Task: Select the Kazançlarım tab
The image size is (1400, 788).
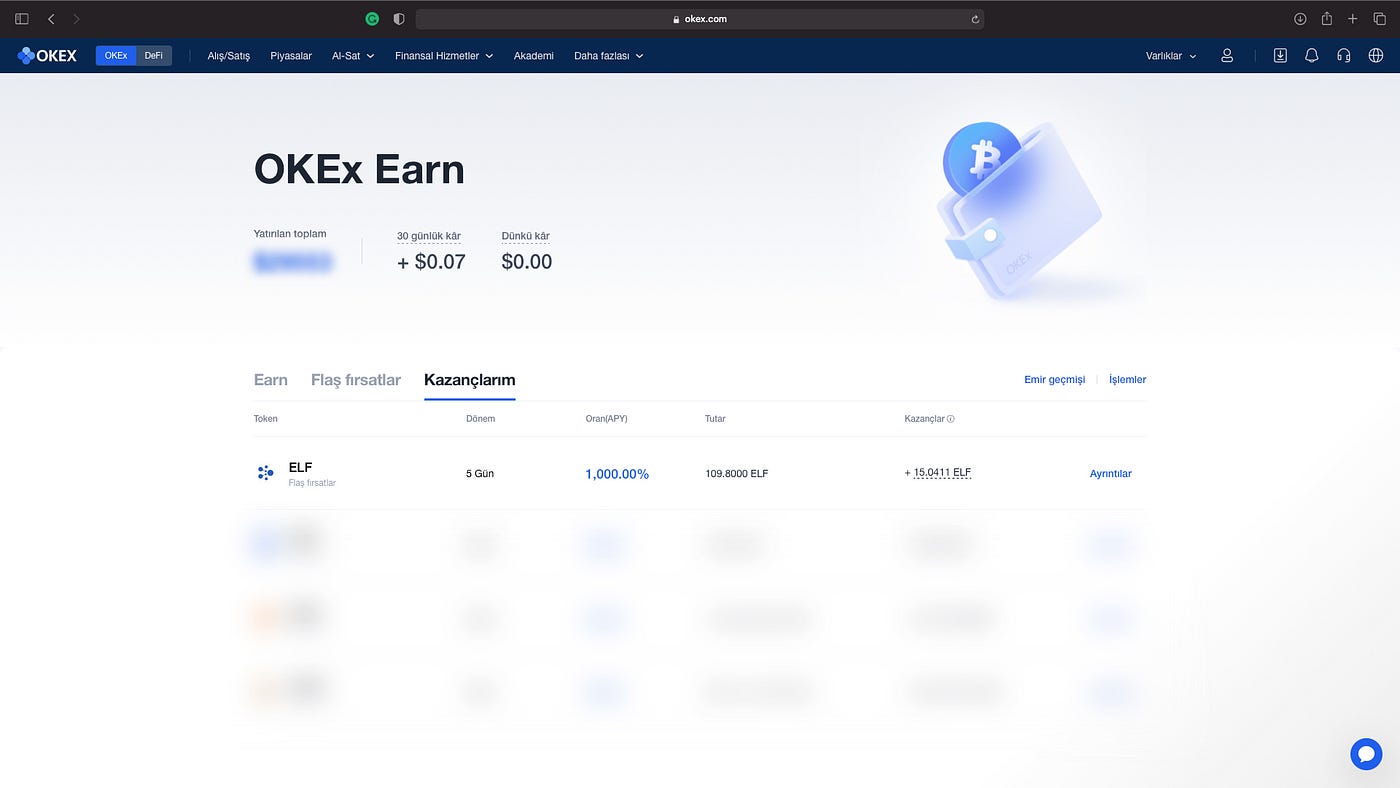Action: tap(470, 380)
